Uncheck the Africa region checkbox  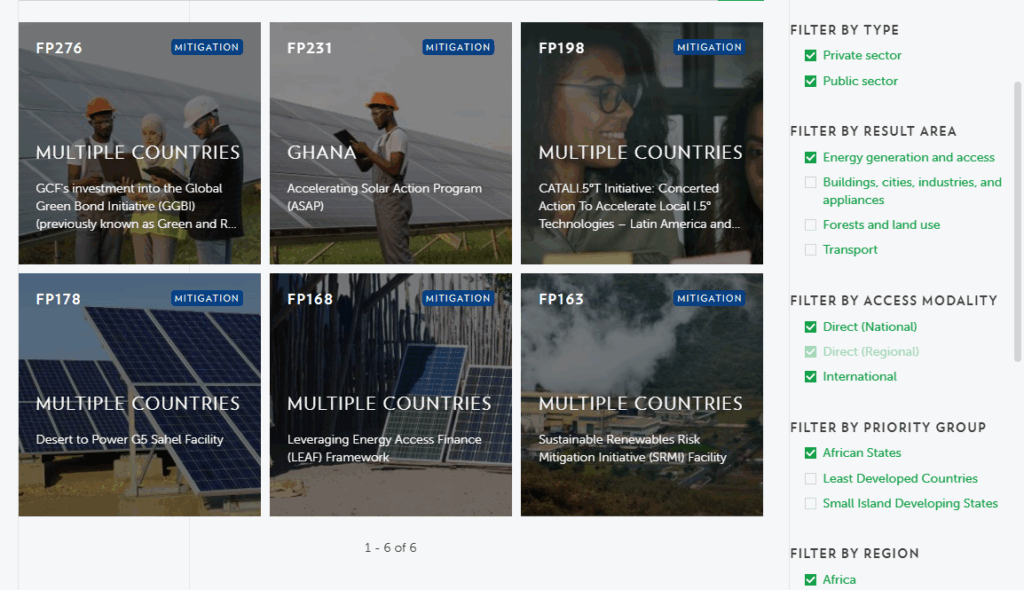(810, 580)
